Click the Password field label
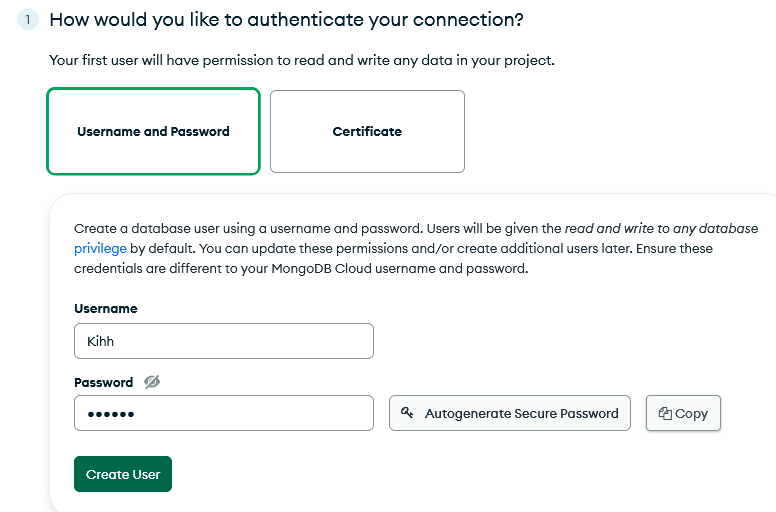The height and width of the screenshot is (512, 776). coord(103,382)
